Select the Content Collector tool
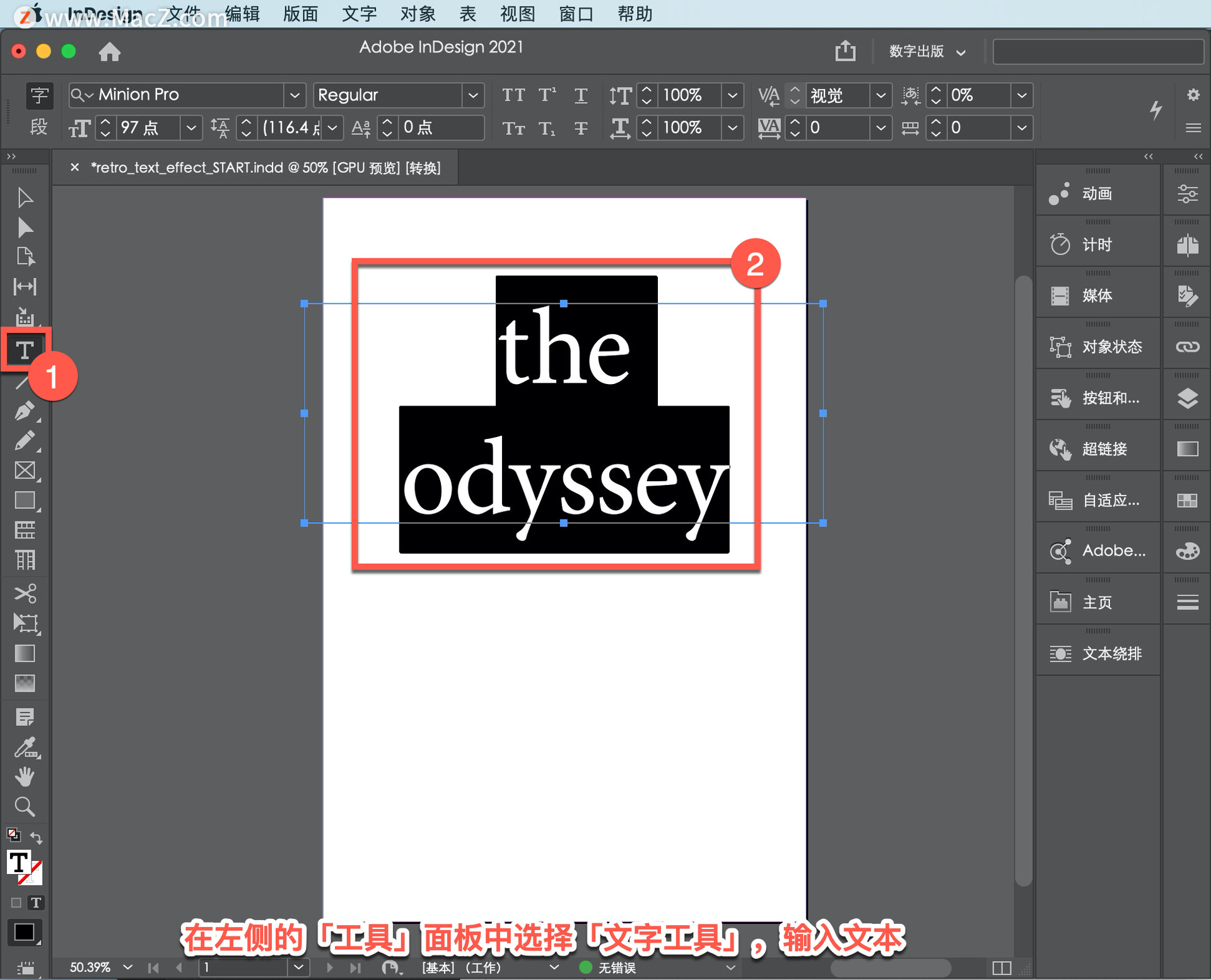Screen dimensions: 1211x980 tap(25, 317)
